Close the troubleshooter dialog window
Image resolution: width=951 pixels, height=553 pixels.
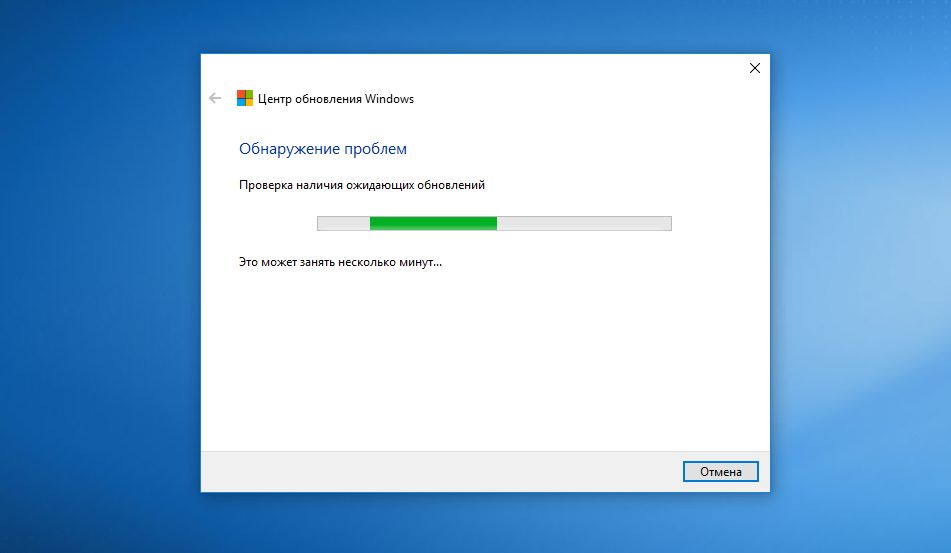coord(754,68)
